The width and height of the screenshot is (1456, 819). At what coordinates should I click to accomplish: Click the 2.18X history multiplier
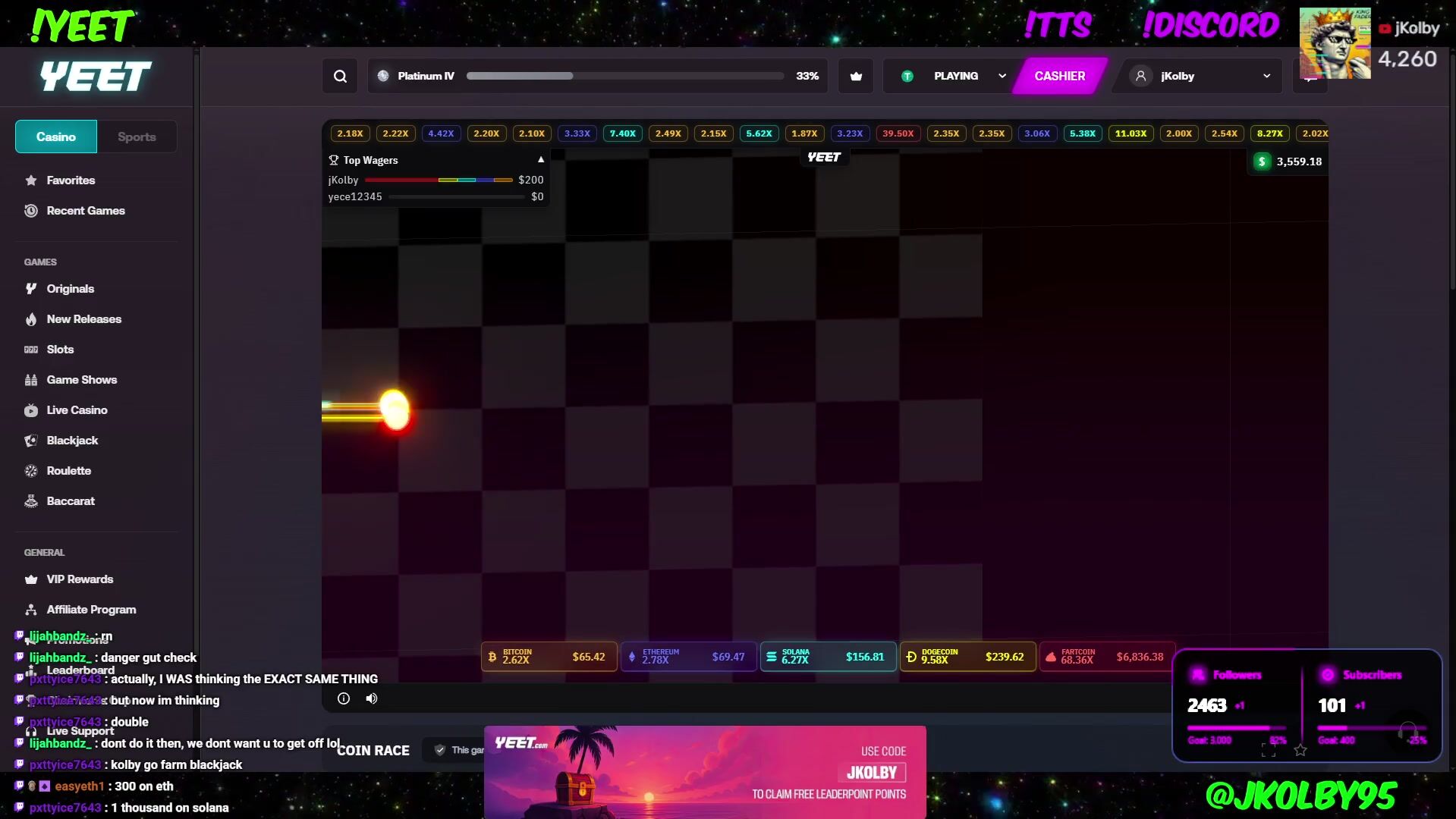(x=350, y=133)
